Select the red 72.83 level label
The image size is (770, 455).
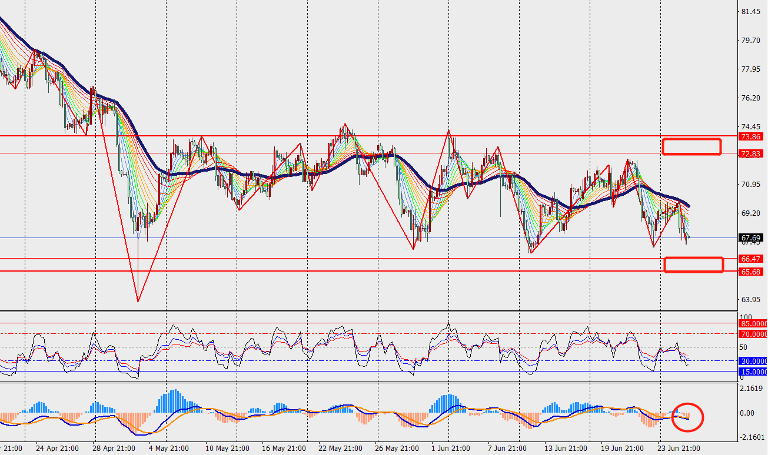[751, 154]
